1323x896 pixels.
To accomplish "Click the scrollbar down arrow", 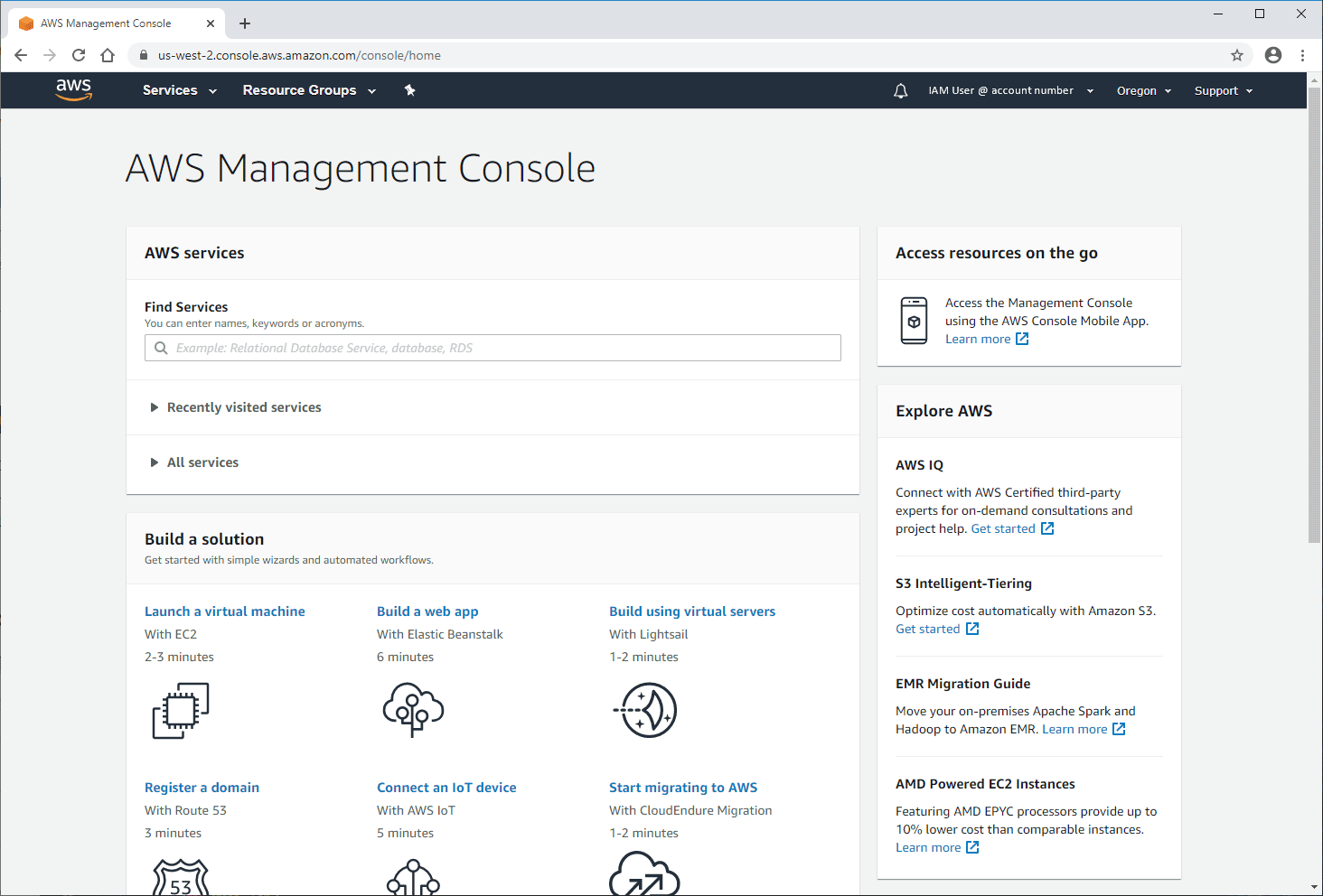I will click(1314, 888).
